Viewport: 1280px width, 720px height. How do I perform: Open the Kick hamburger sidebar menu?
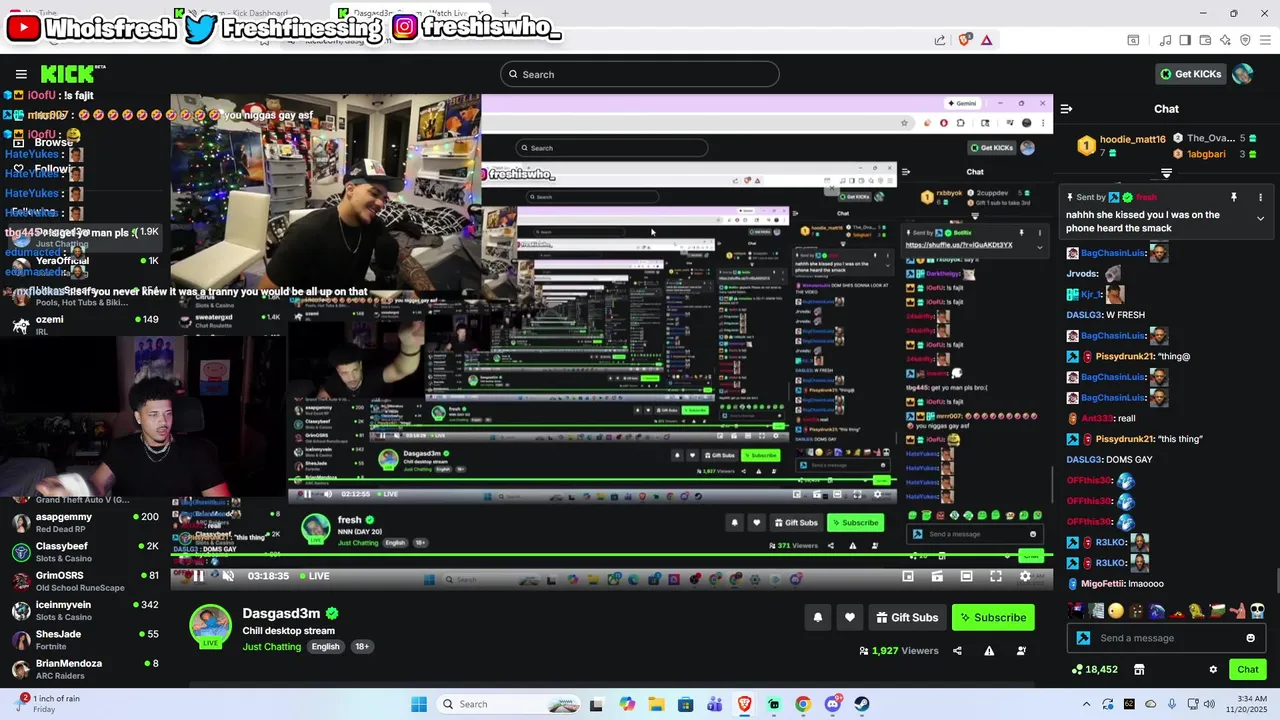pyautogui.click(x=21, y=74)
